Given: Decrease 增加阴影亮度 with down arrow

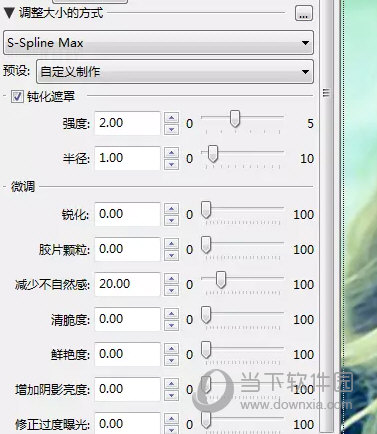Looking at the screenshot, I should point(171,395).
